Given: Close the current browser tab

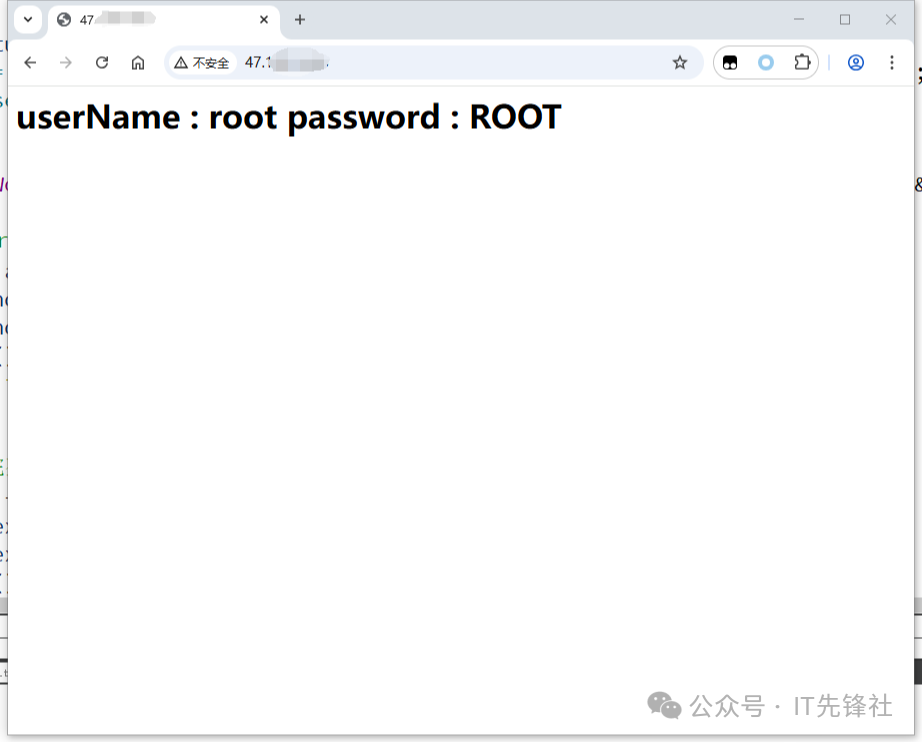Looking at the screenshot, I should 264,20.
